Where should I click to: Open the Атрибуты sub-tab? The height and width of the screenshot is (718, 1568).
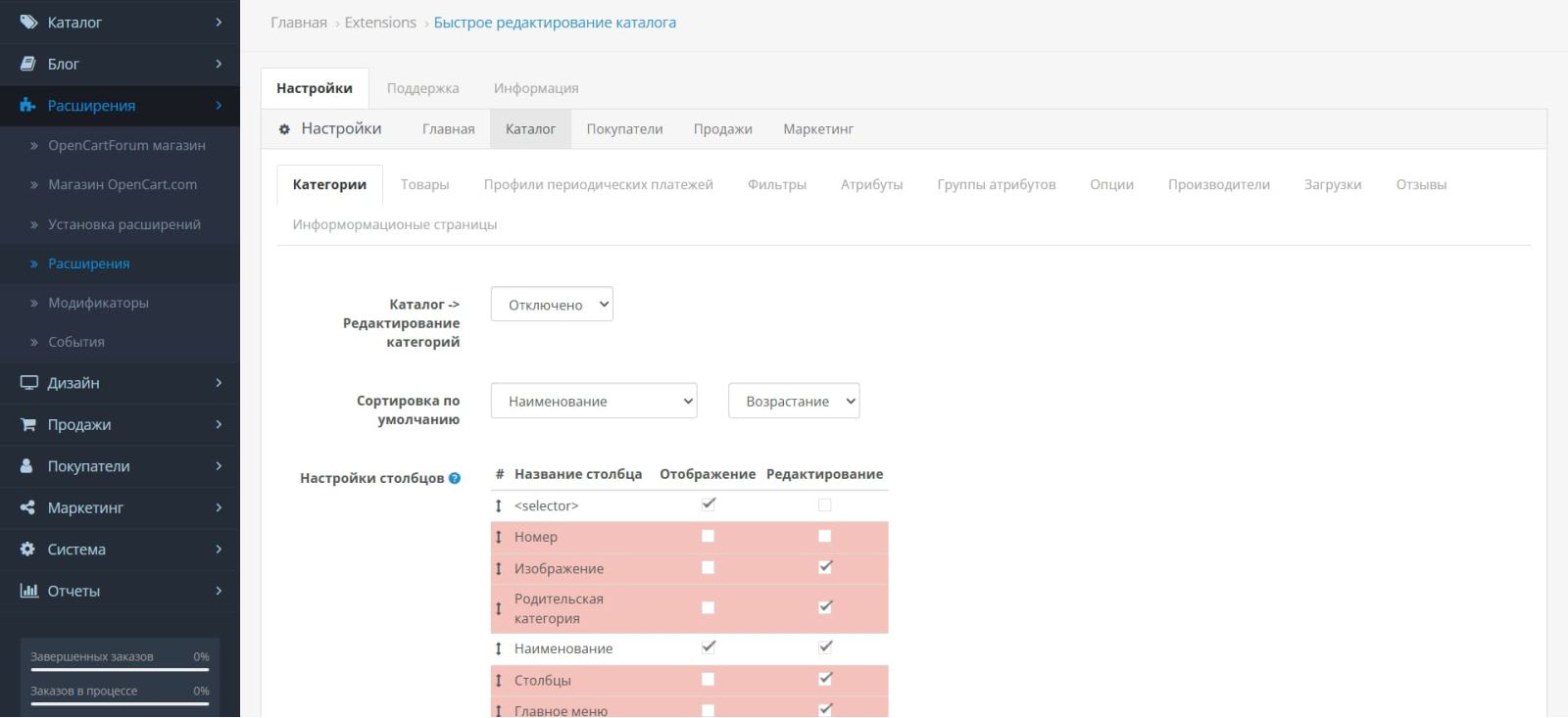(x=872, y=184)
